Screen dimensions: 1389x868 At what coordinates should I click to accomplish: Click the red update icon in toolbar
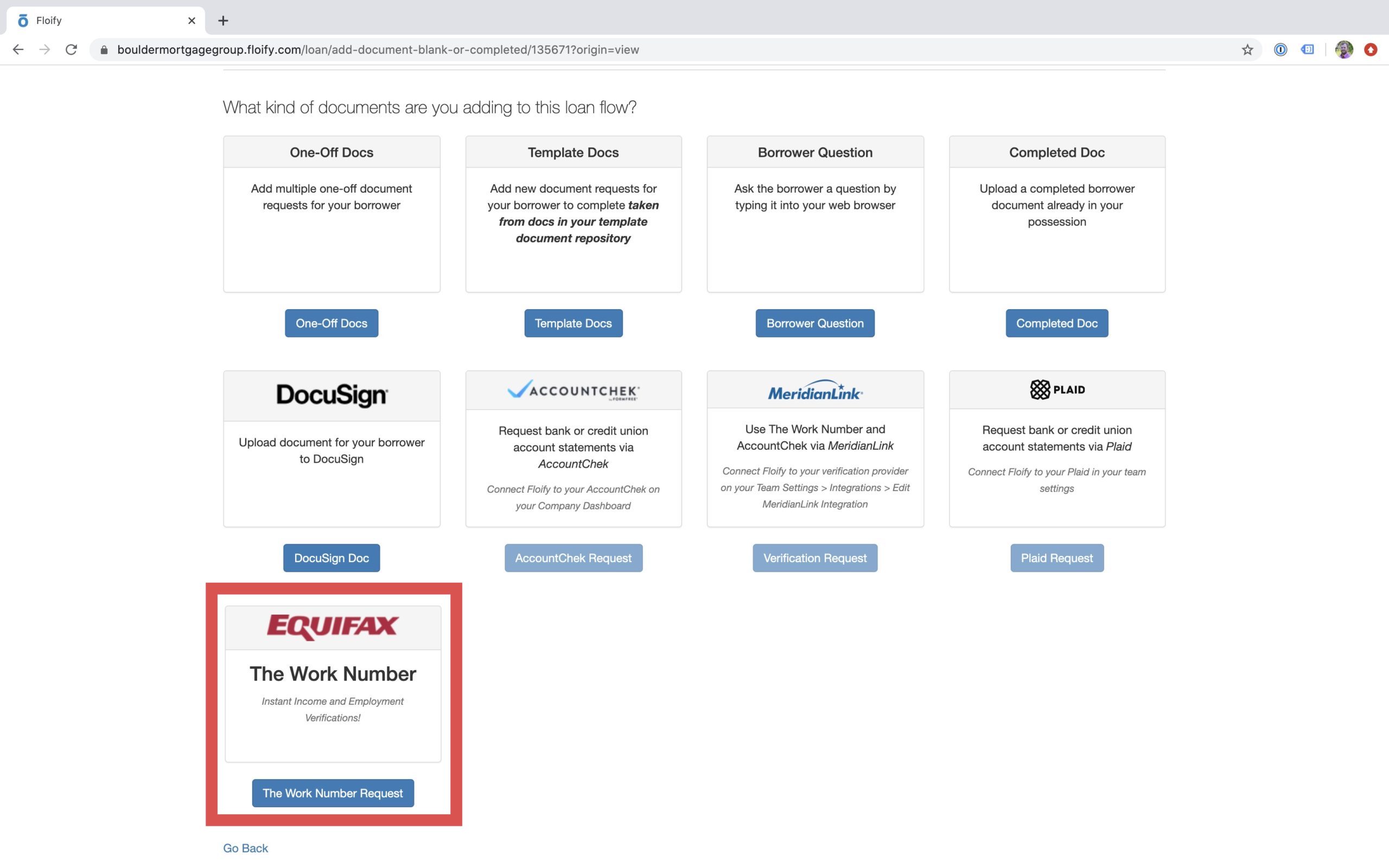(1371, 50)
